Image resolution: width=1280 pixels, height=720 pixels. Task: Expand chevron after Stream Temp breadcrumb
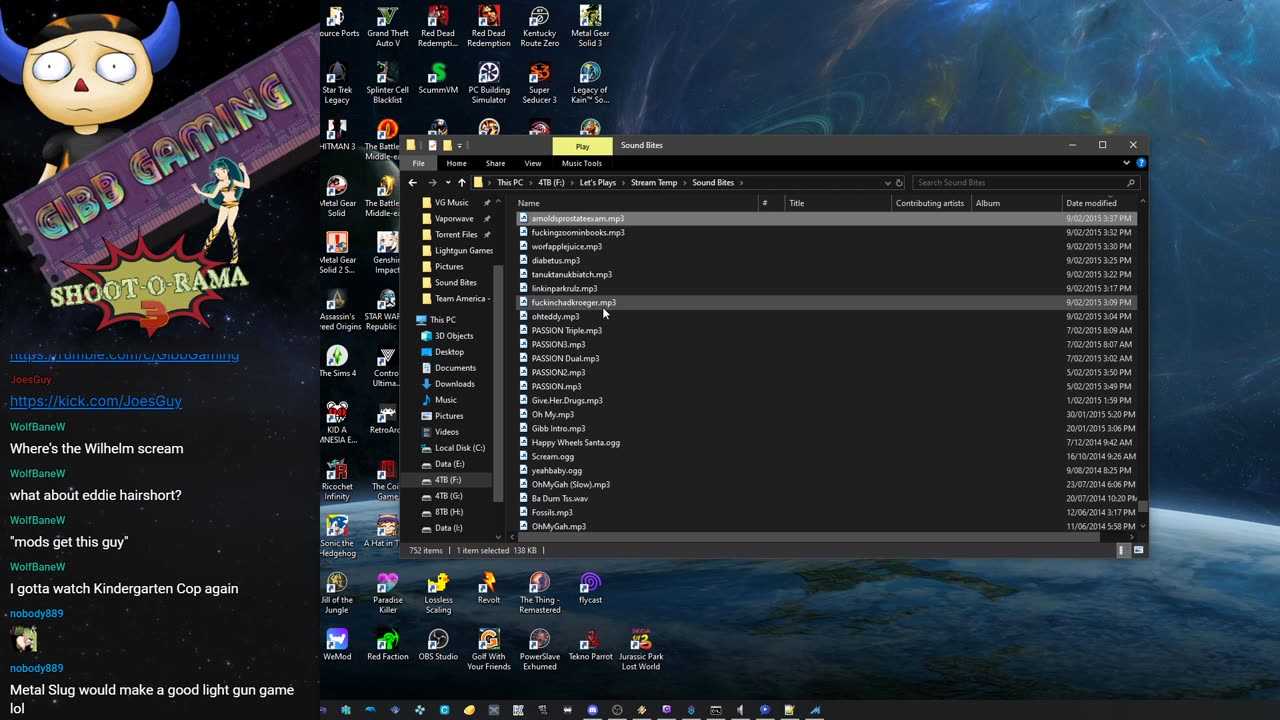[685, 183]
